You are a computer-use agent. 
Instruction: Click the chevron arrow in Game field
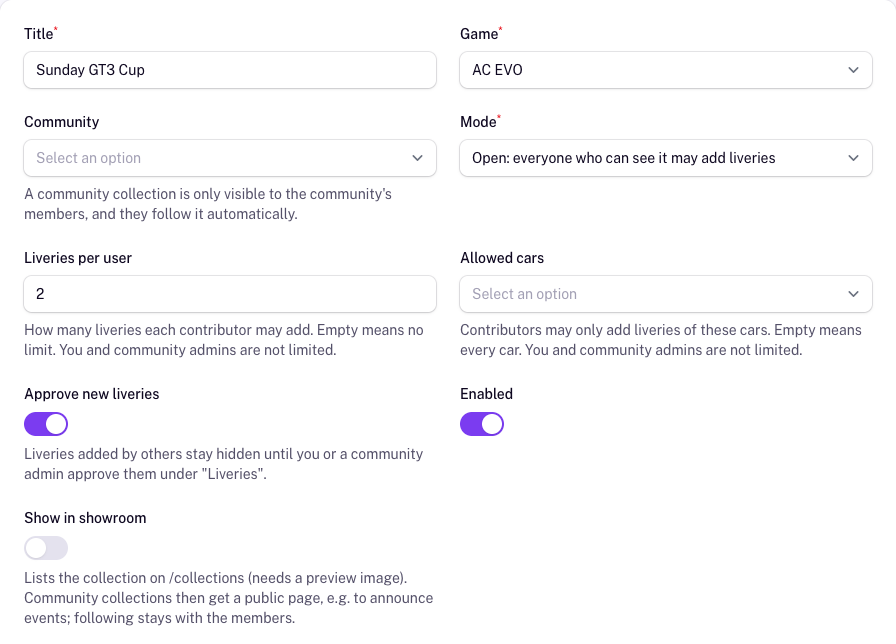pyautogui.click(x=853, y=70)
